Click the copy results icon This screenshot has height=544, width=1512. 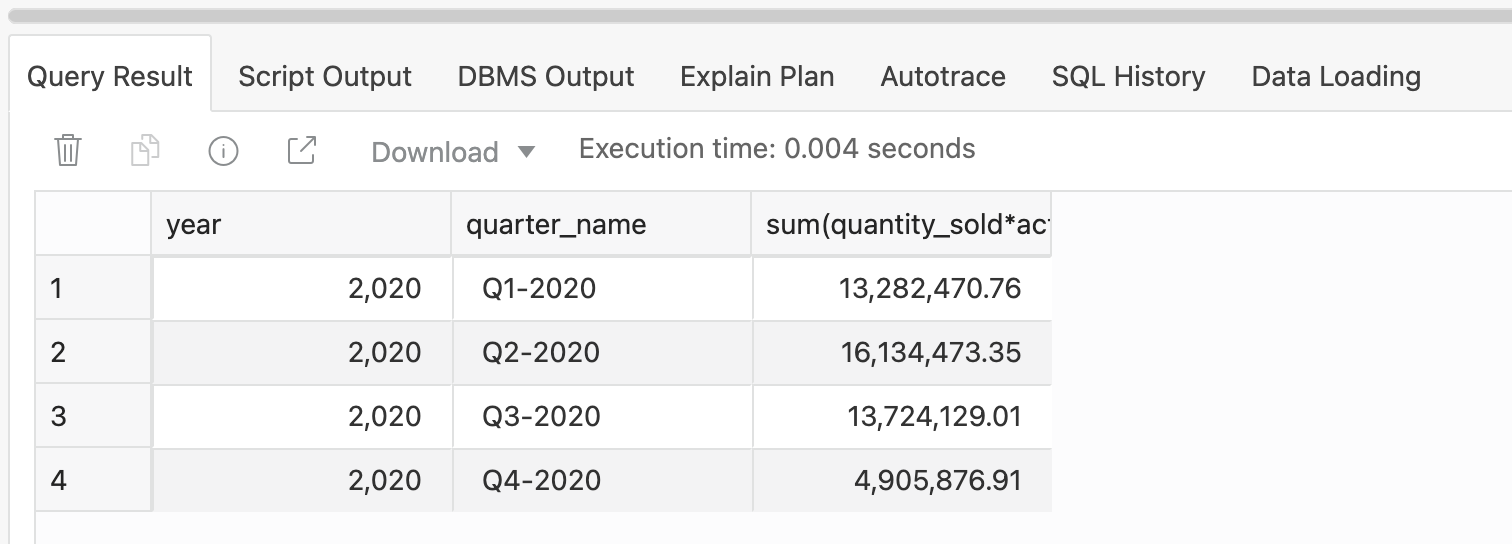pos(145,151)
